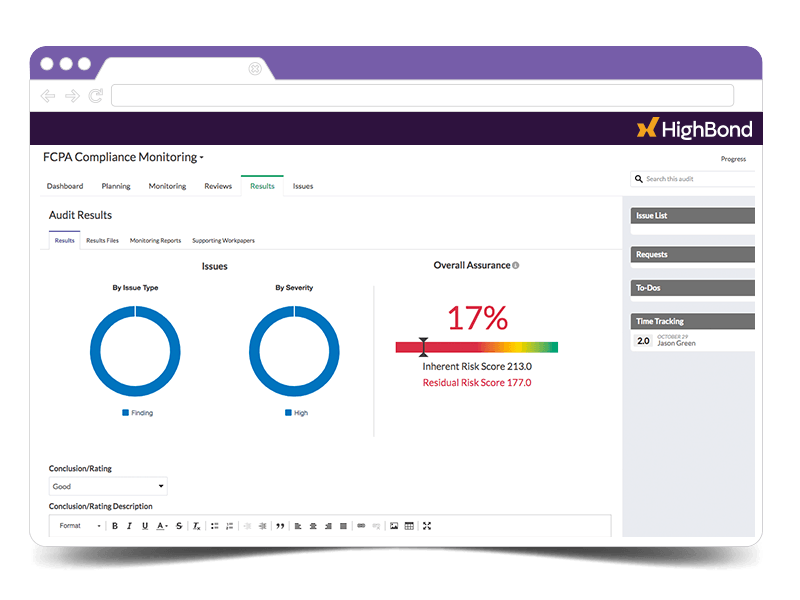Click the Progress link
This screenshot has width=800, height=600.
click(733, 159)
